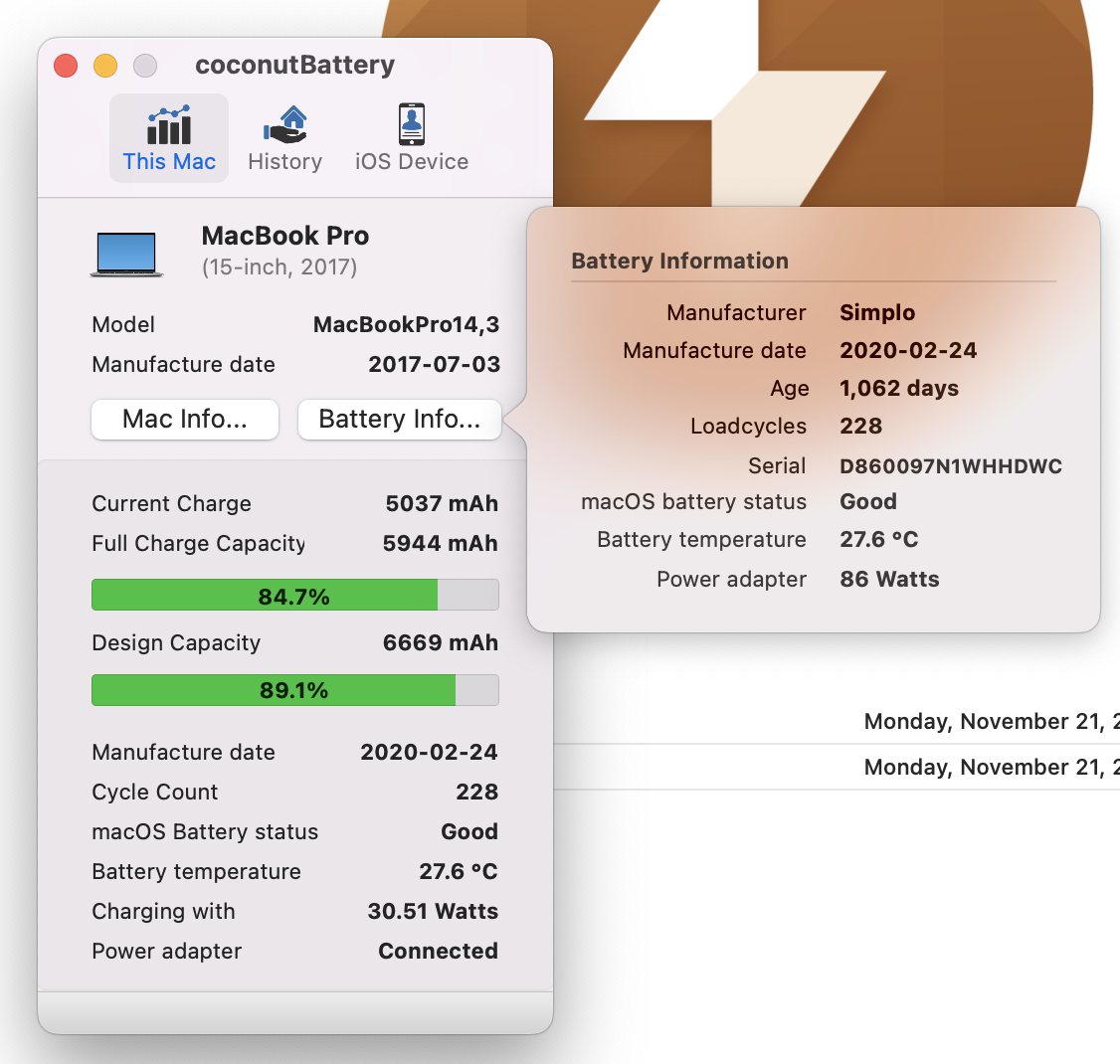Click the 84.7% charge progress bar
Screen dimensions: 1120x1064
click(x=295, y=595)
